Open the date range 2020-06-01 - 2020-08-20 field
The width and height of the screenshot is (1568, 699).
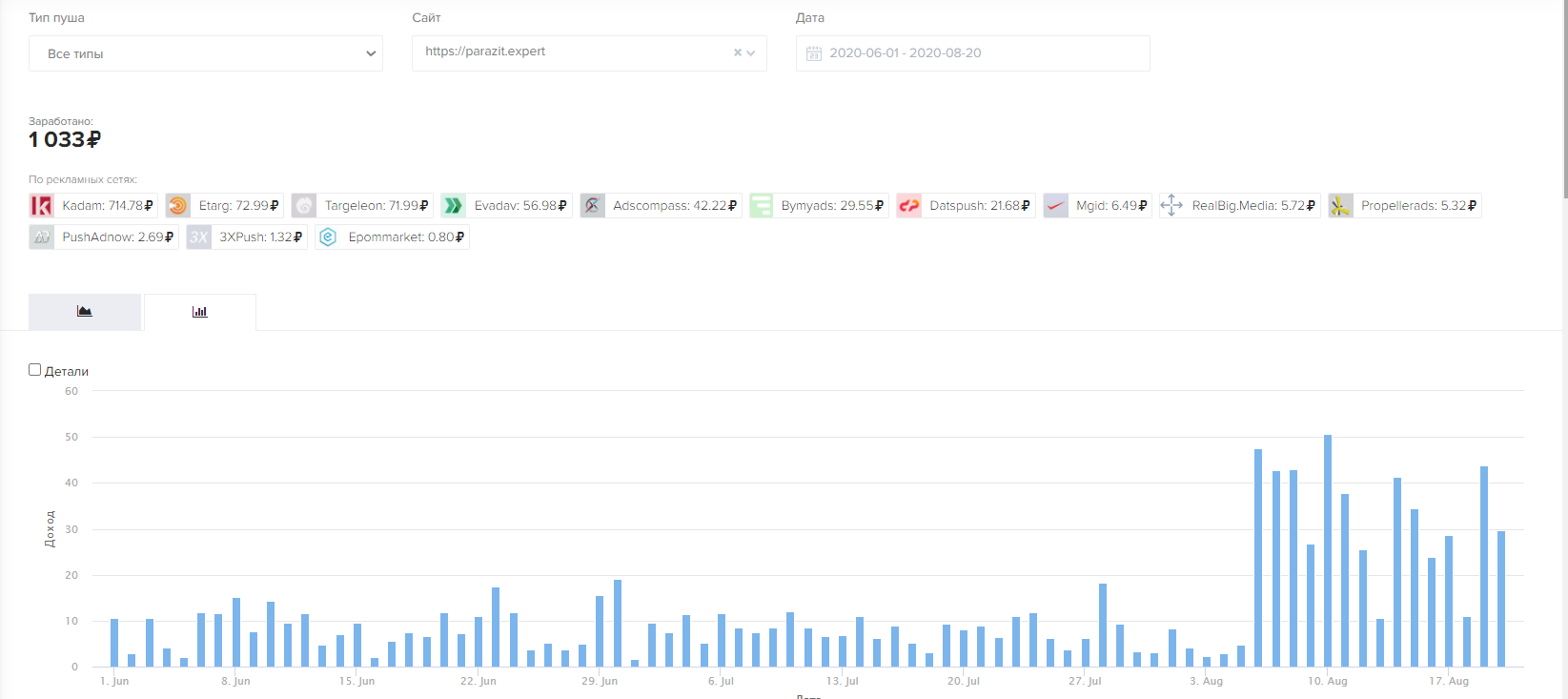click(x=973, y=53)
